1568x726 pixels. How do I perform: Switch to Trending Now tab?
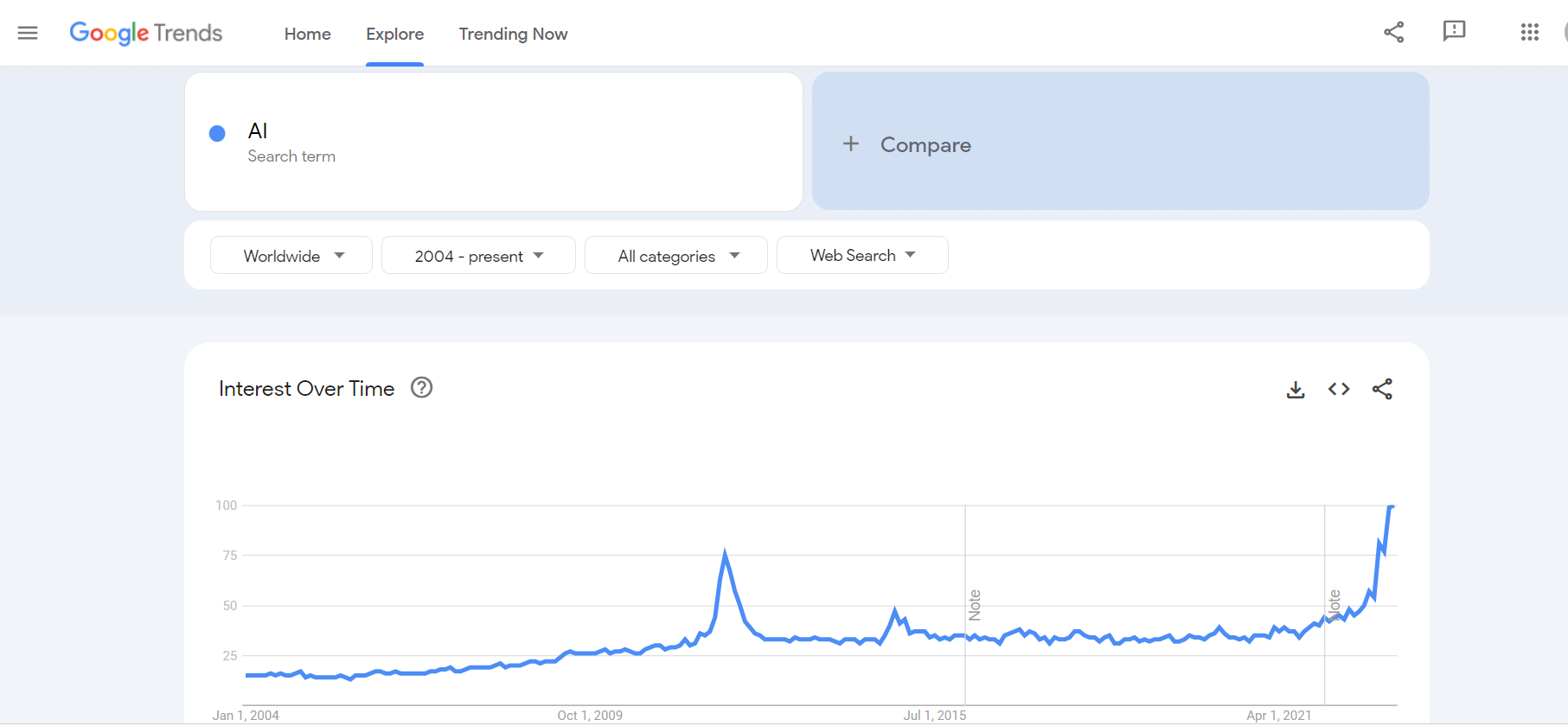[x=513, y=34]
